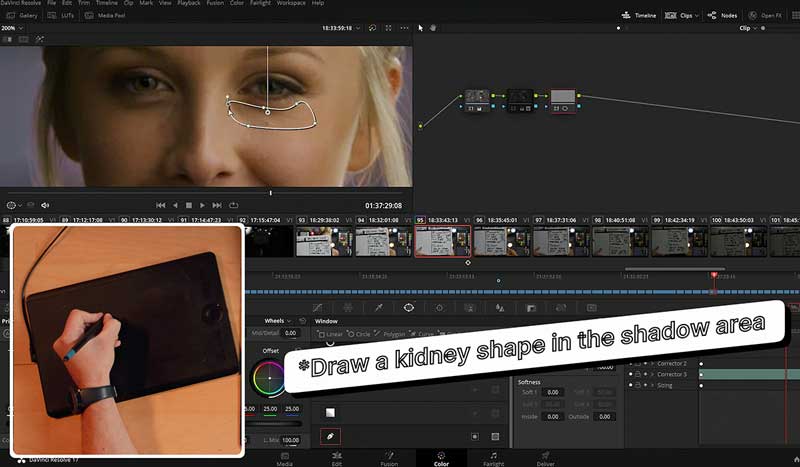The image size is (800, 467).
Task: Select the second corrector node in graph
Action: tap(520, 99)
